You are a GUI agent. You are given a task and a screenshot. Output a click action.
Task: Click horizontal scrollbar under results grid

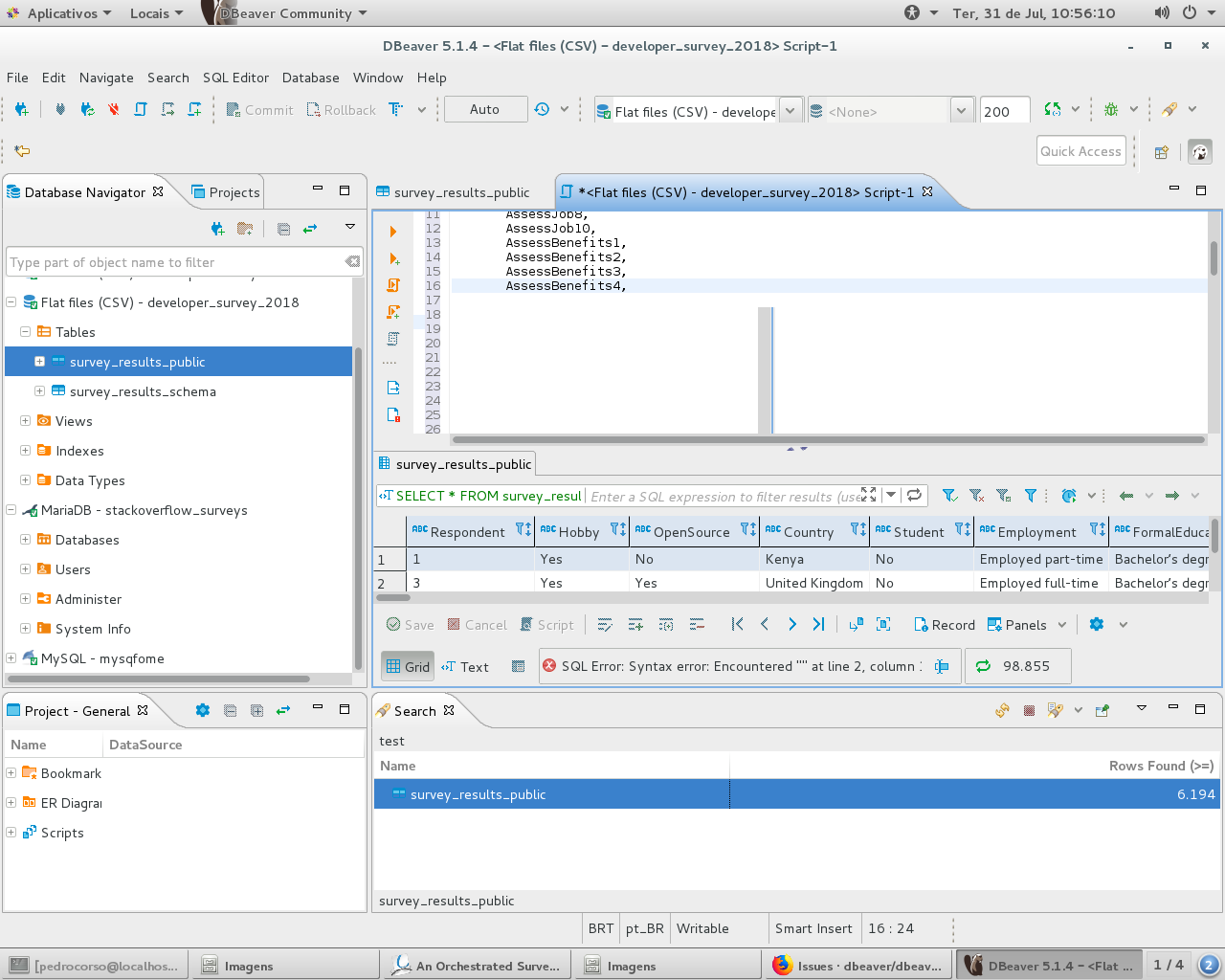click(393, 597)
